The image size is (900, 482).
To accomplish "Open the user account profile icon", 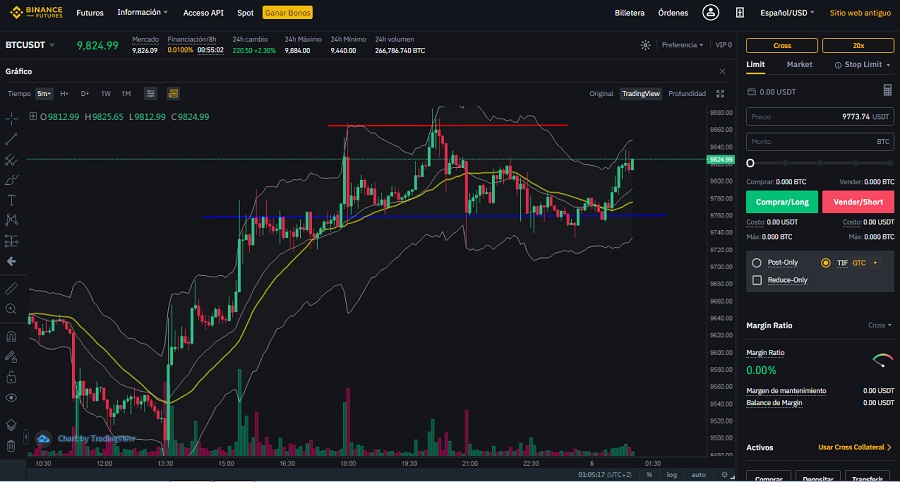I will 711,13.
